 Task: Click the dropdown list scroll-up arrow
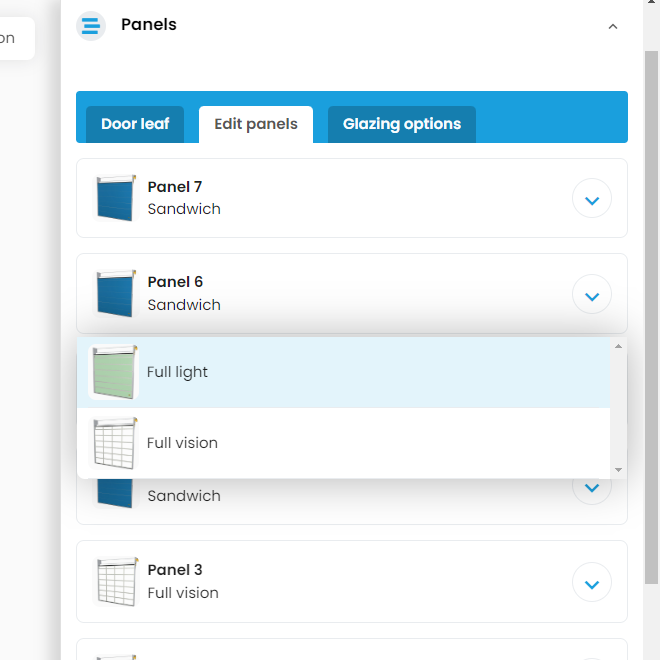pyautogui.click(x=618, y=346)
